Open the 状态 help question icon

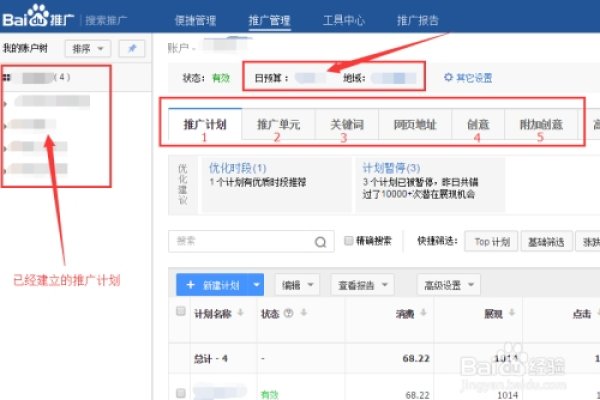click(x=289, y=313)
